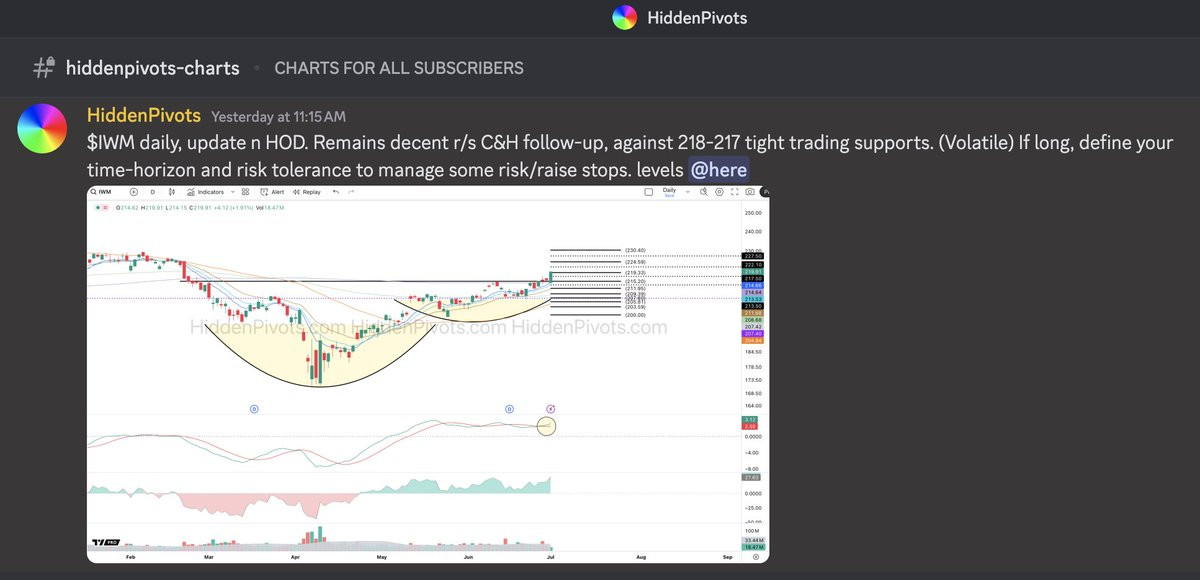Click the @here mention
1200x580 pixels.
pyautogui.click(x=719, y=170)
